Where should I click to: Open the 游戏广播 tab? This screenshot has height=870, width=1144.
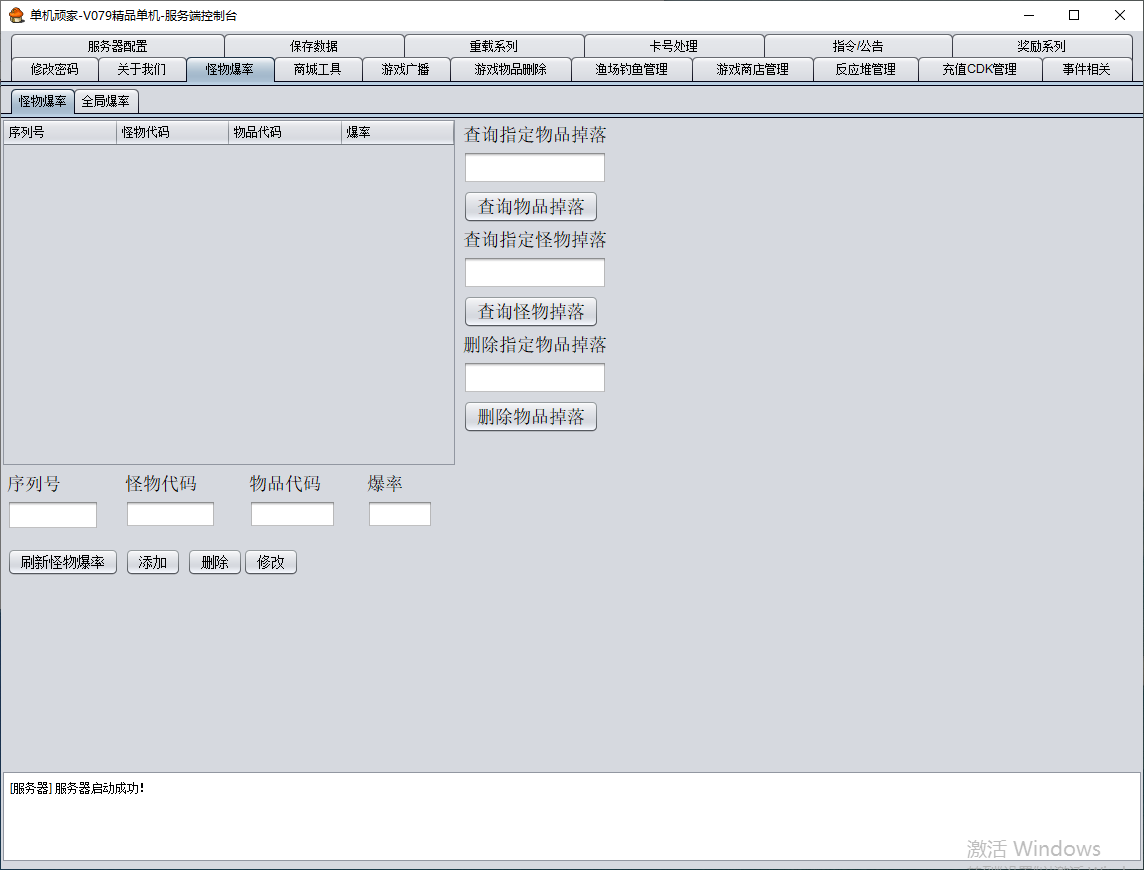405,69
